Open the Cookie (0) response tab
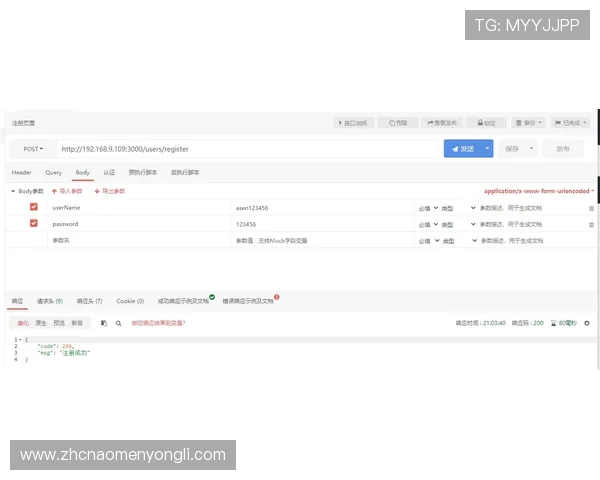The image size is (600, 480). [130, 300]
